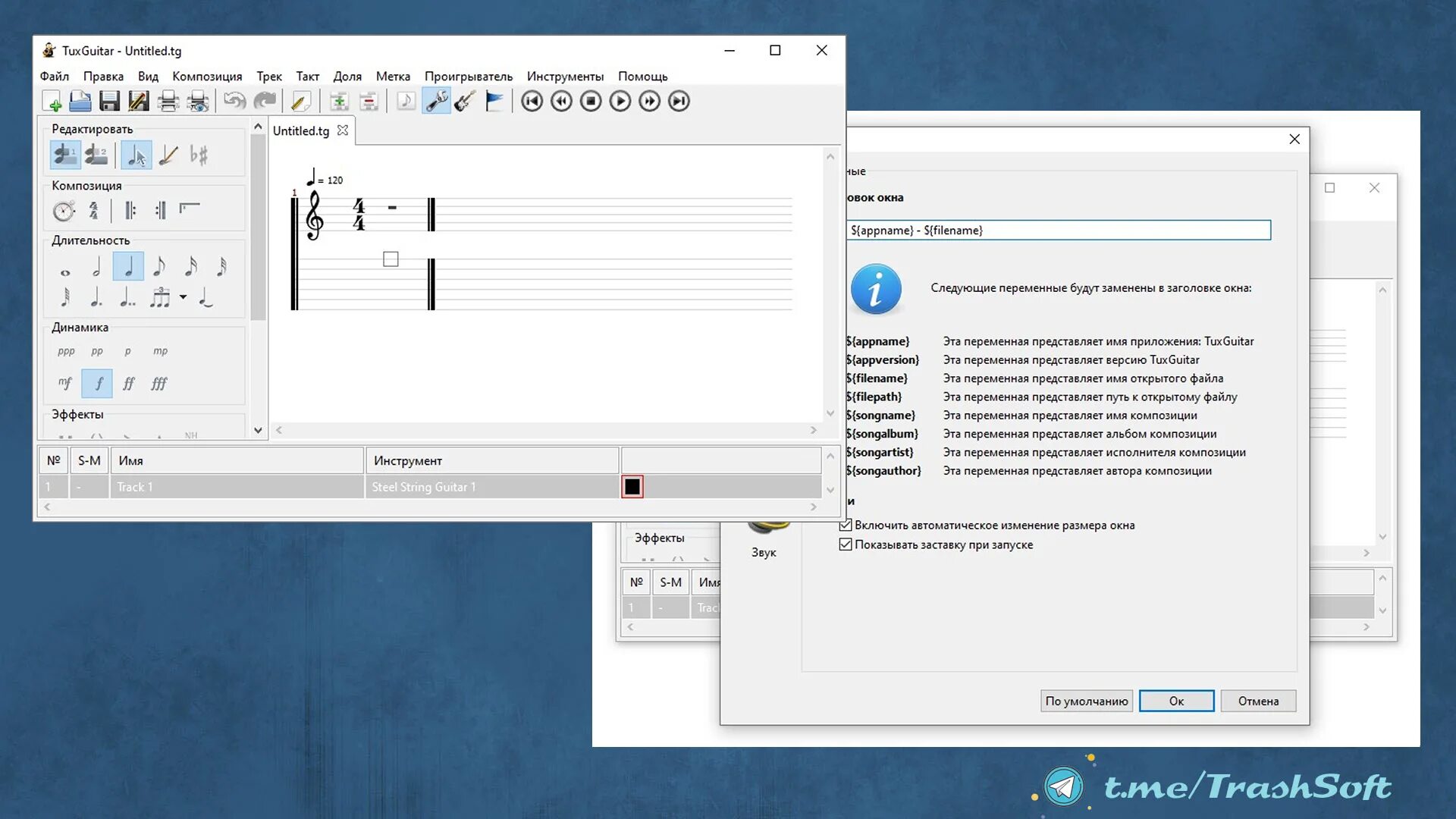Choose highlighted forte f dynamic
This screenshot has width=1456, height=819.
point(97,383)
